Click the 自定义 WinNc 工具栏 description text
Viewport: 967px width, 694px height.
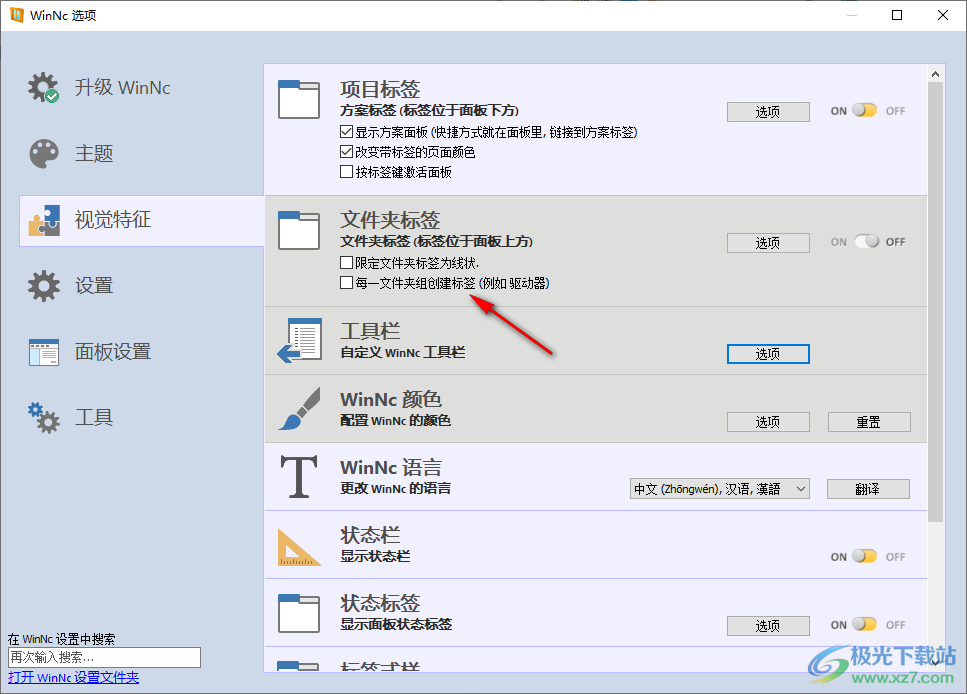(x=403, y=352)
